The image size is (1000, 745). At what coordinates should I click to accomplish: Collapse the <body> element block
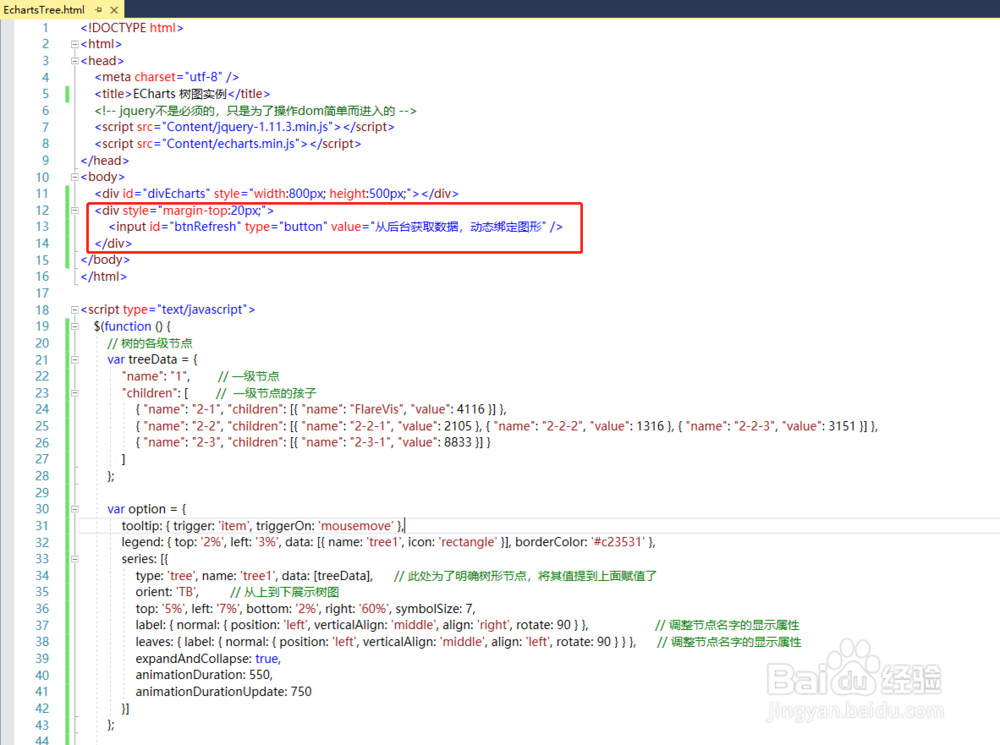[75, 177]
